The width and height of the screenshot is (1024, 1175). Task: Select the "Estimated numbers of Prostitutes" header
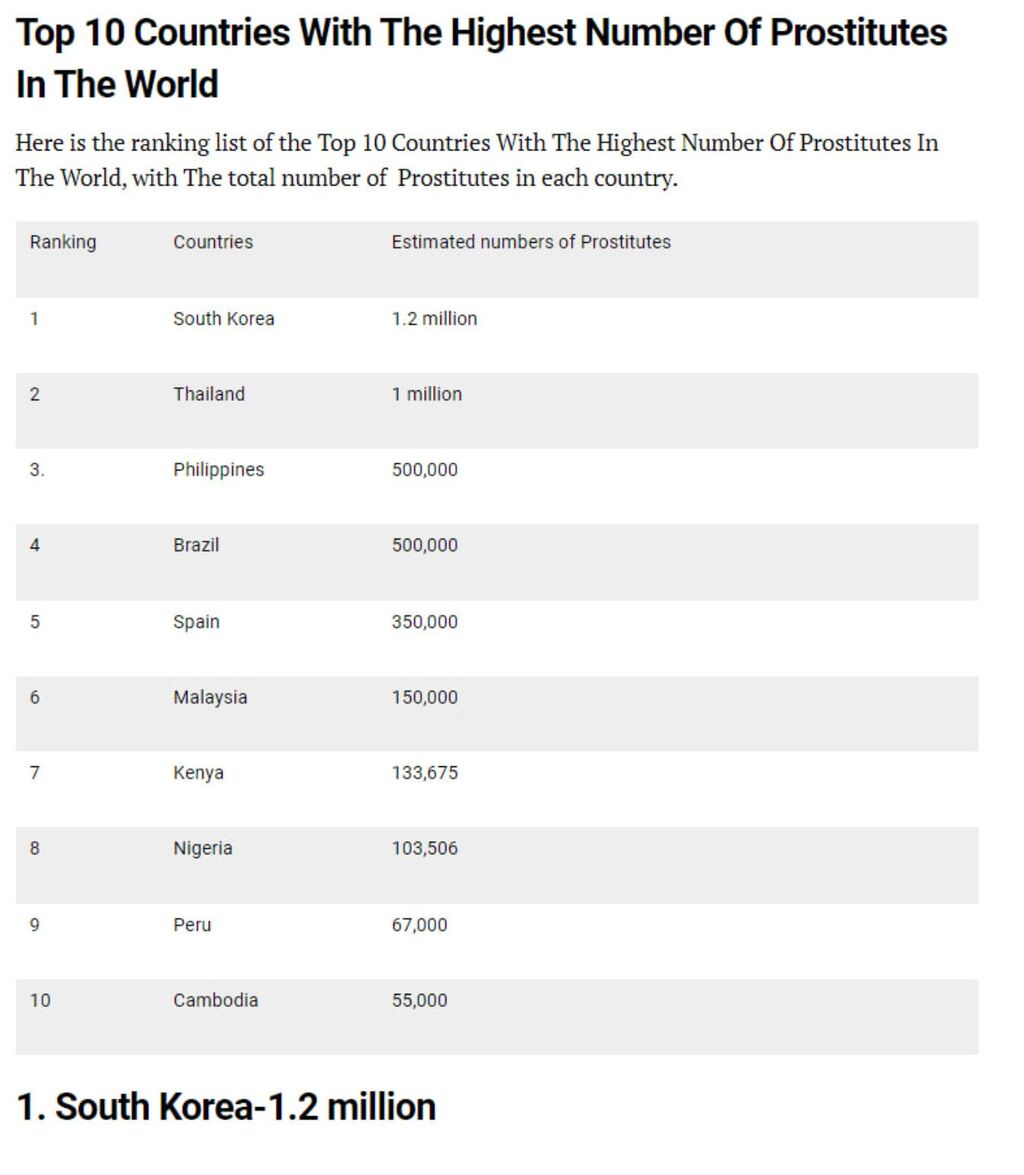531,242
